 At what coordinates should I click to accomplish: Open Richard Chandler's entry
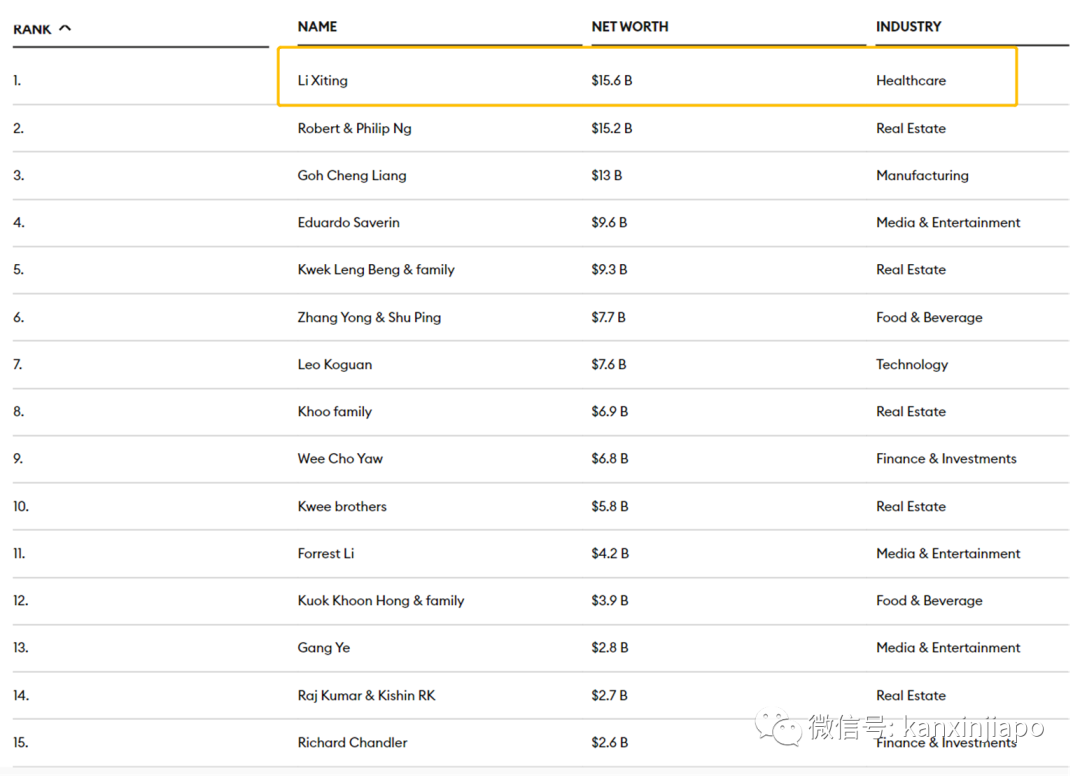click(x=352, y=743)
